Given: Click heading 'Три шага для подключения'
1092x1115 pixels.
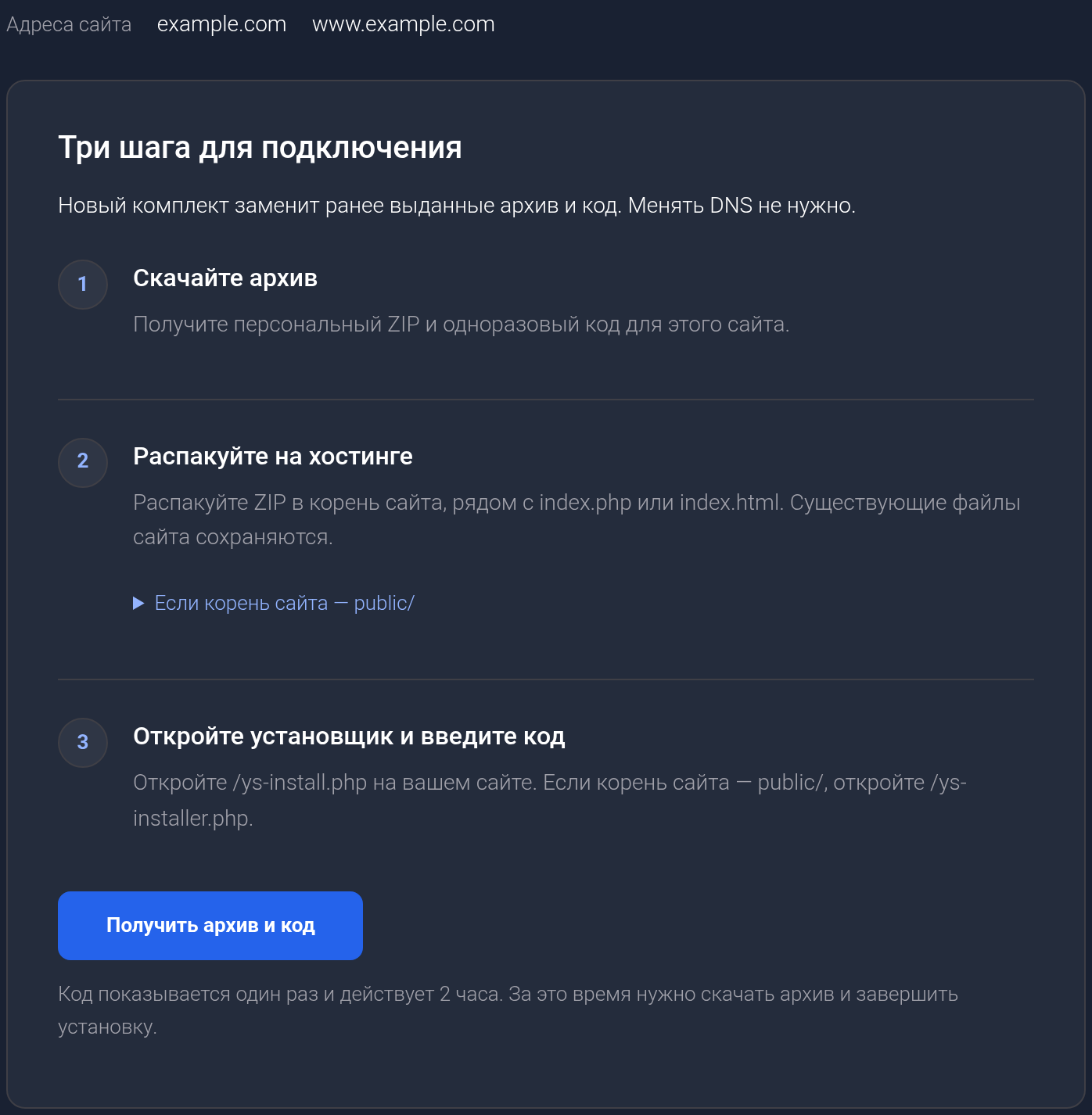Looking at the screenshot, I should (260, 147).
